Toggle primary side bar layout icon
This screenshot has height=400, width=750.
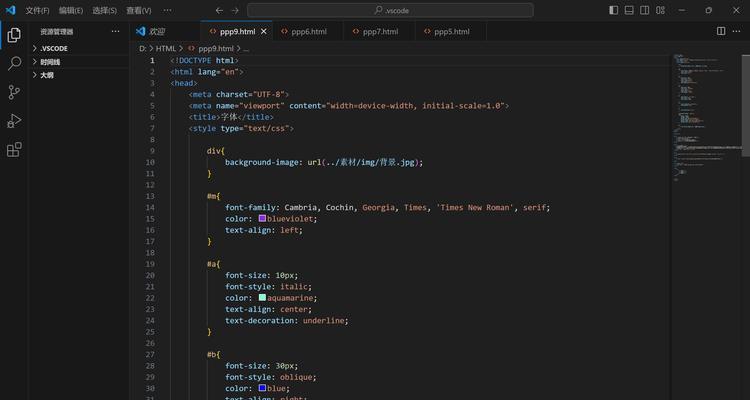614,10
